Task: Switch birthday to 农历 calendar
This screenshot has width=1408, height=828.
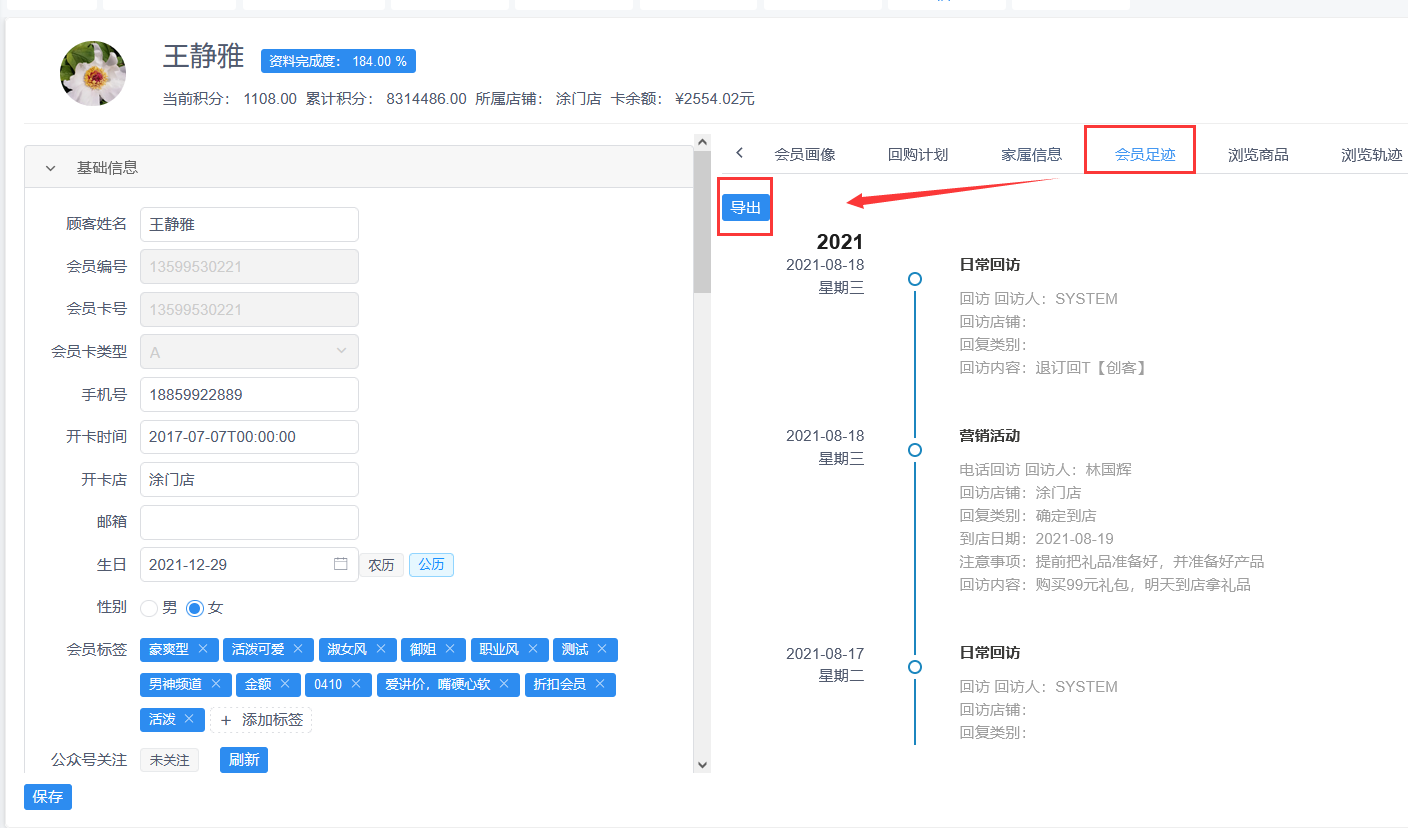Action: 381,565
